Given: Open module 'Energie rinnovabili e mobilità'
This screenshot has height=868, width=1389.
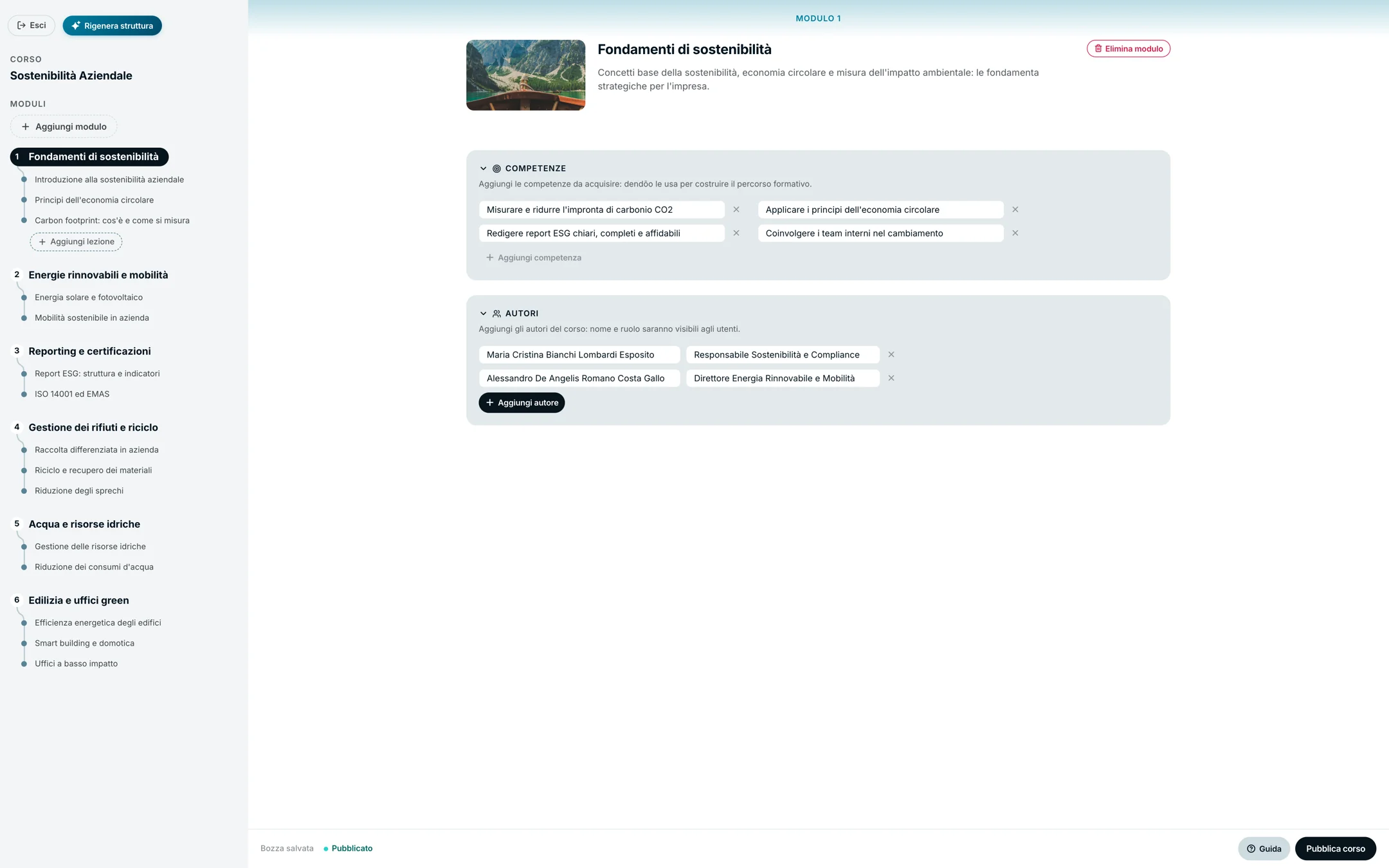Looking at the screenshot, I should click(98, 275).
